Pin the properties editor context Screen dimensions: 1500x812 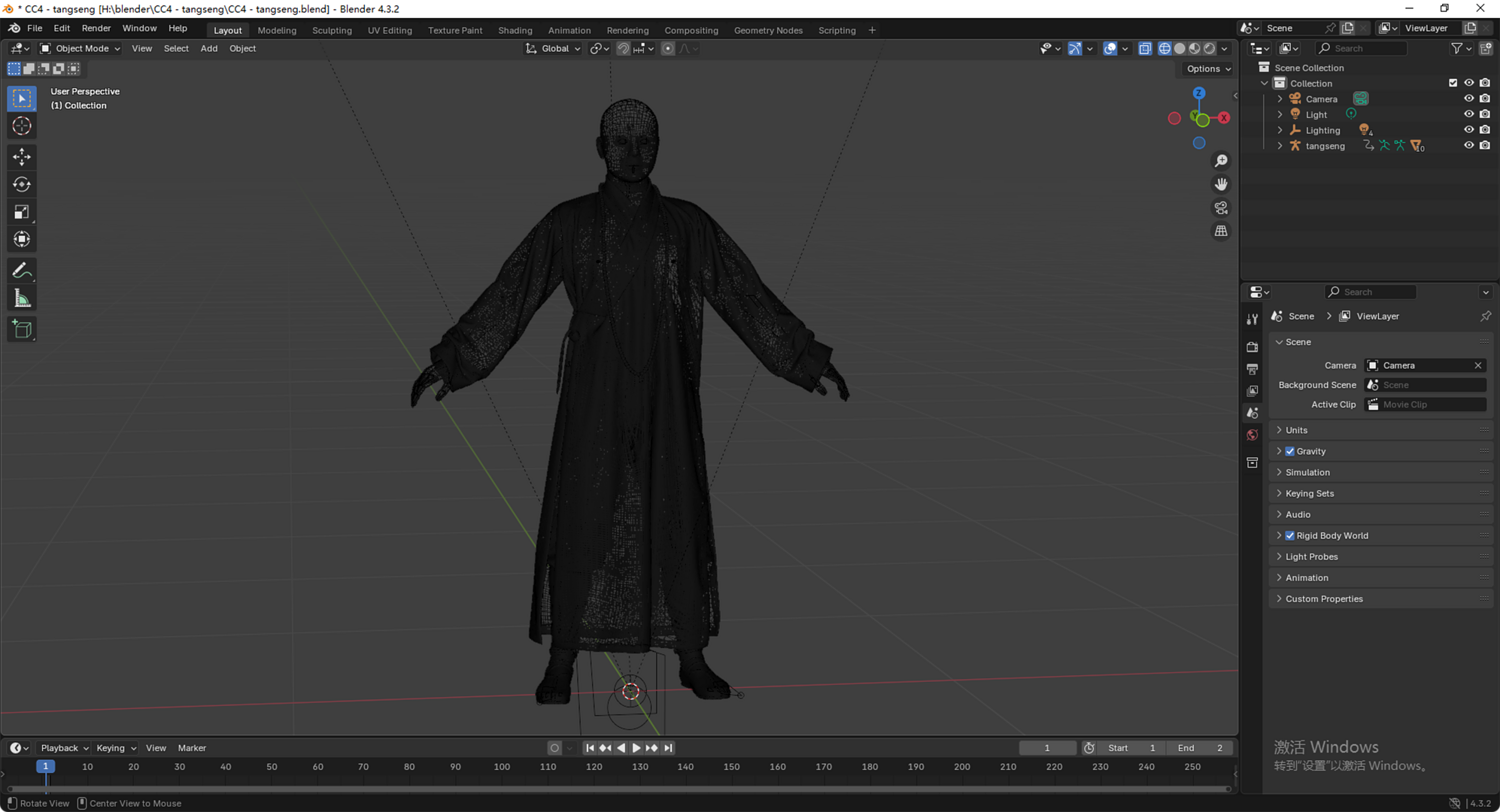click(x=1485, y=316)
